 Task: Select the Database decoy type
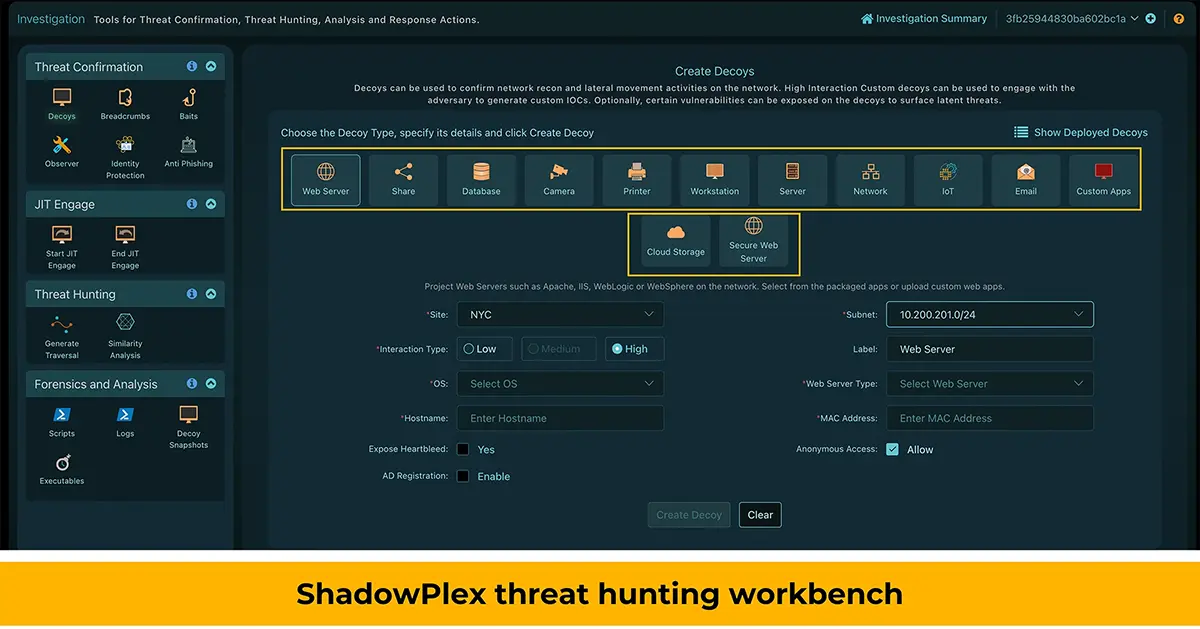tap(481, 180)
